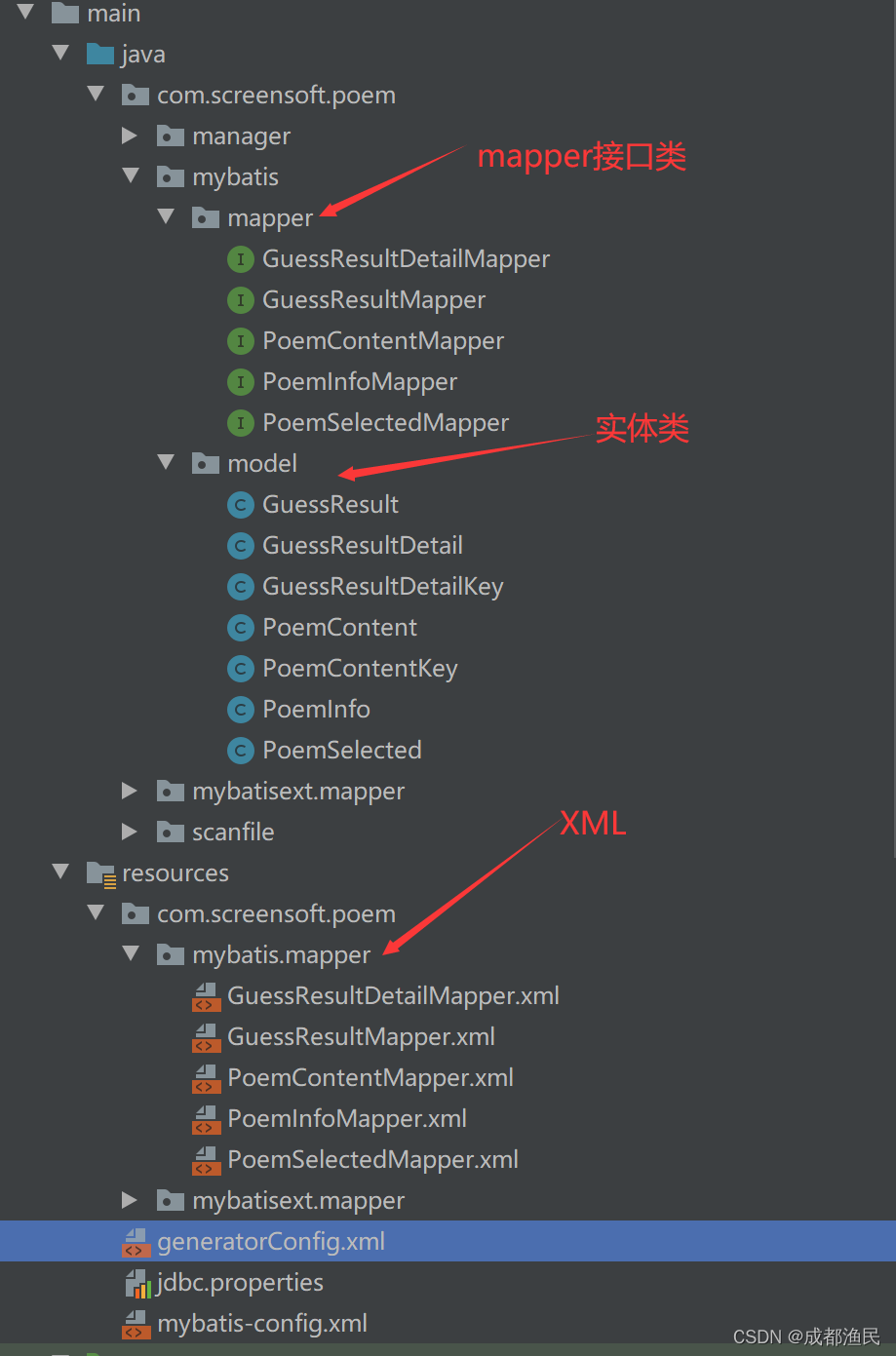Image resolution: width=896 pixels, height=1356 pixels.
Task: Click the mybatis-config.xml file icon
Action: pos(136,1324)
